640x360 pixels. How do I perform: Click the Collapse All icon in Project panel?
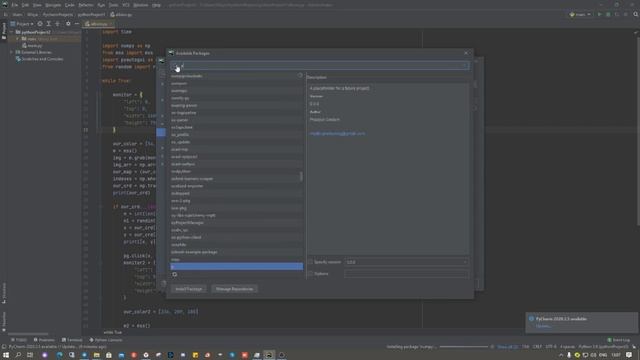click(57, 24)
